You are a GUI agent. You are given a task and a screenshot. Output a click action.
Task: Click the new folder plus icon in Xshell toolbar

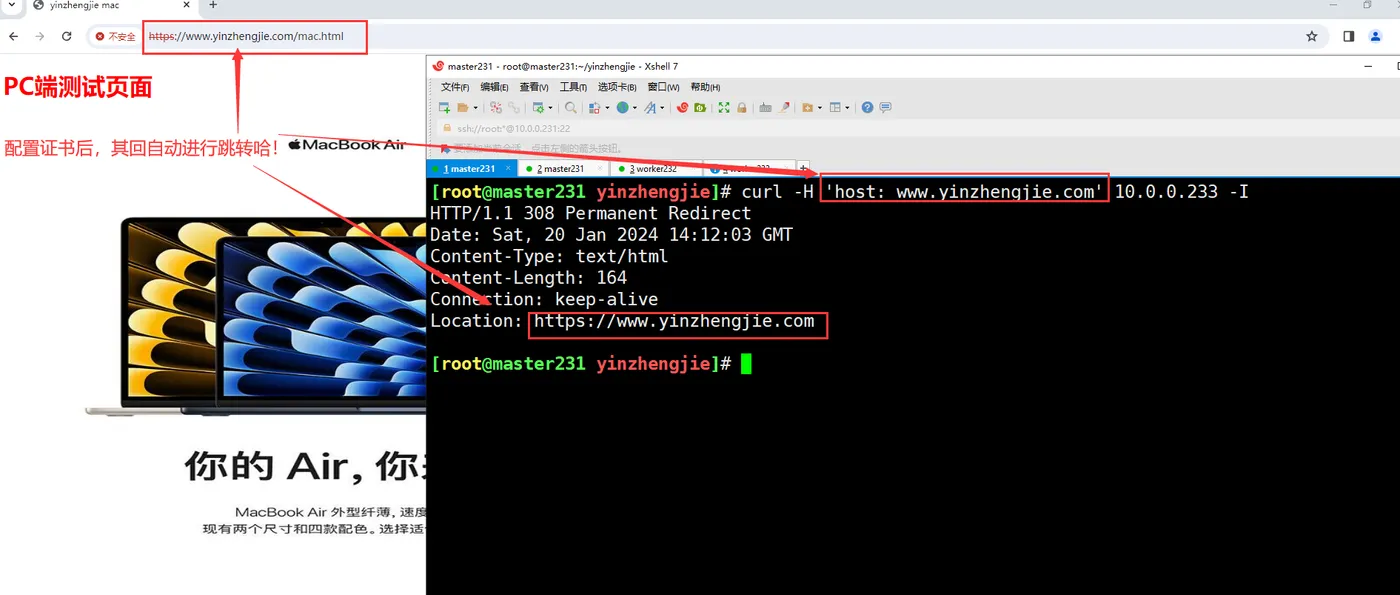pos(807,108)
